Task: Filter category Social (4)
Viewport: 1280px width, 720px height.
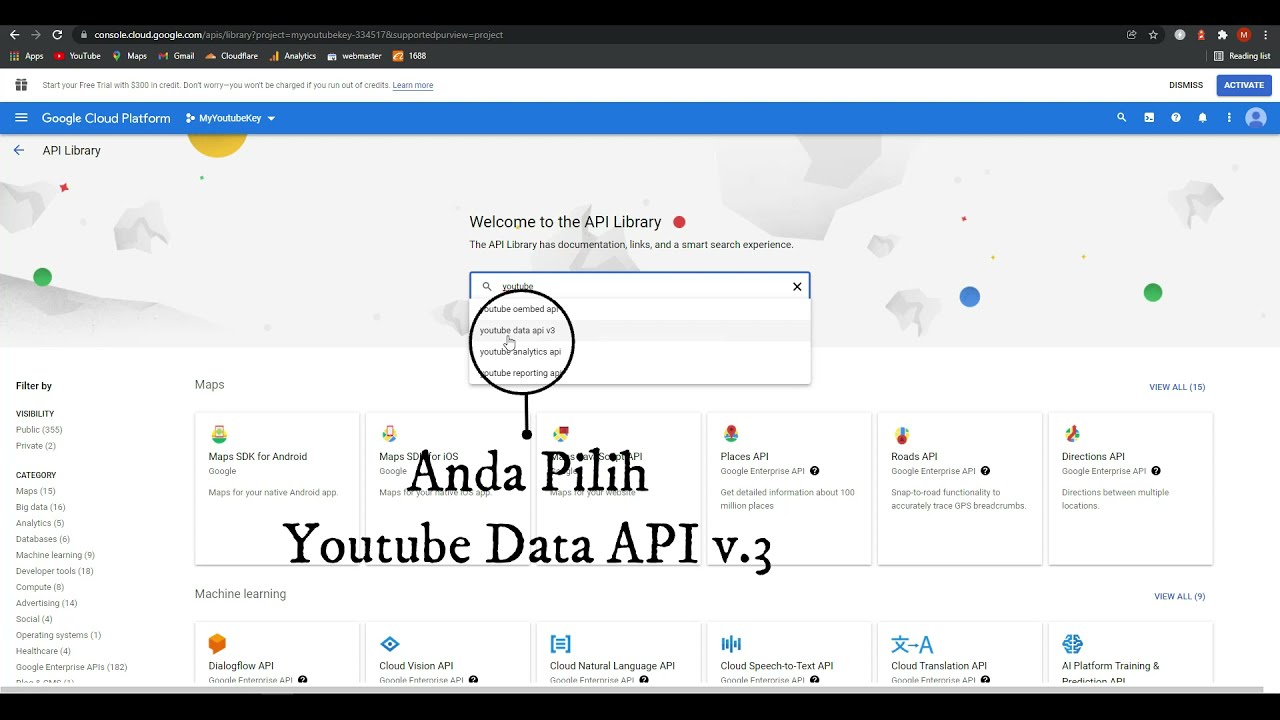Action: 34,619
